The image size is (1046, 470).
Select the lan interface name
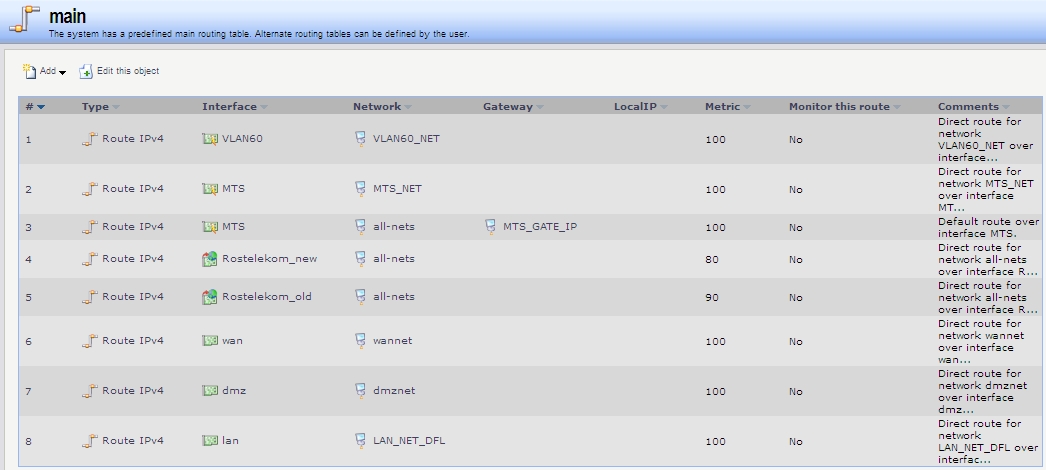click(230, 441)
